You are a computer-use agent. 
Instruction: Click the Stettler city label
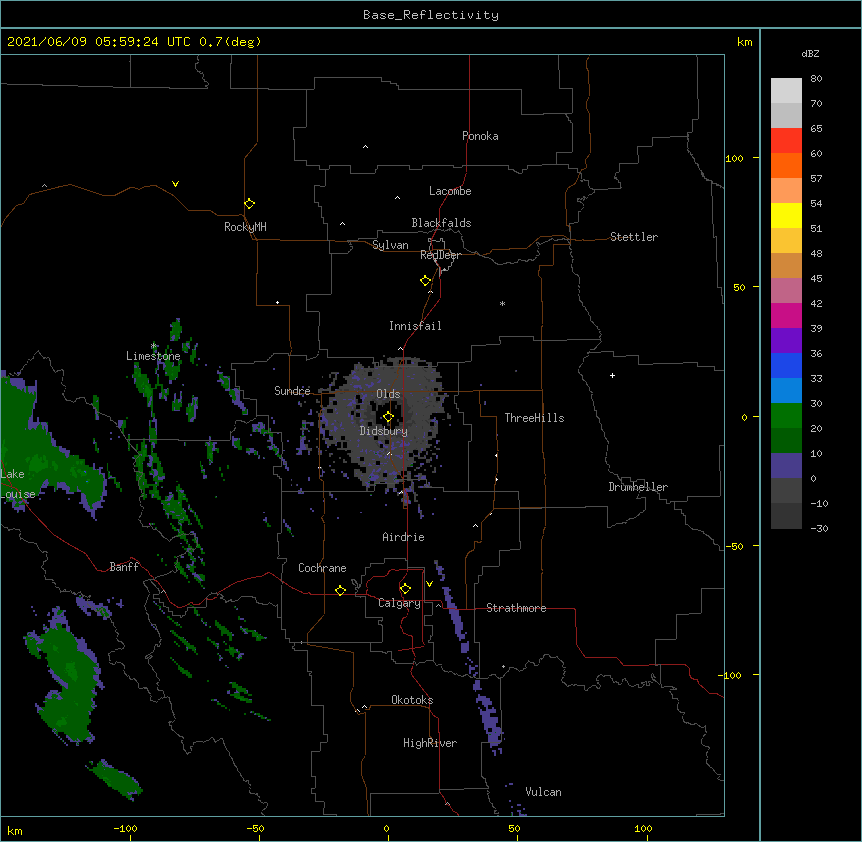tap(634, 237)
